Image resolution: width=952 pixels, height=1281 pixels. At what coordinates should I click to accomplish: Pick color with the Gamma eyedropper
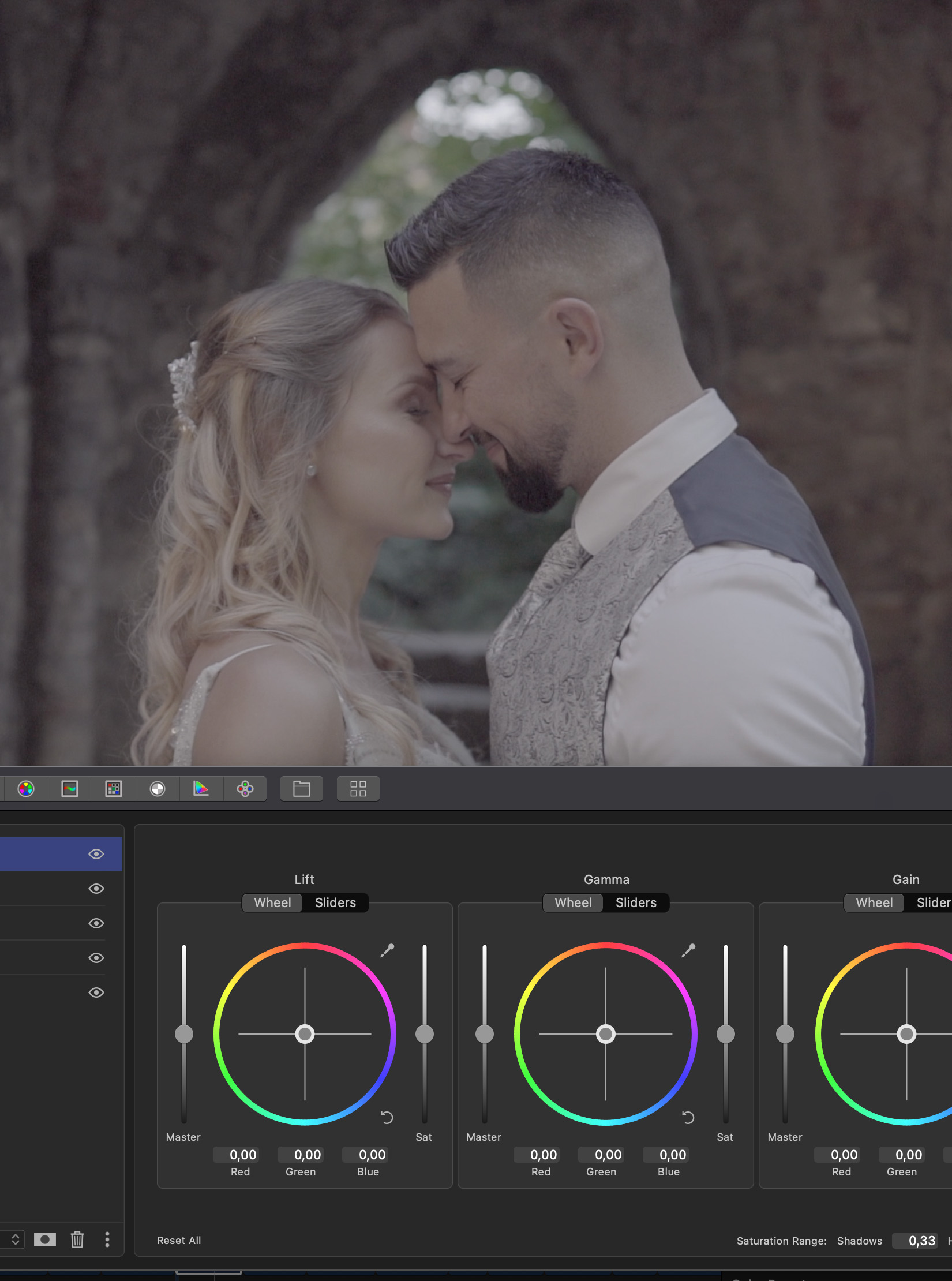[688, 950]
